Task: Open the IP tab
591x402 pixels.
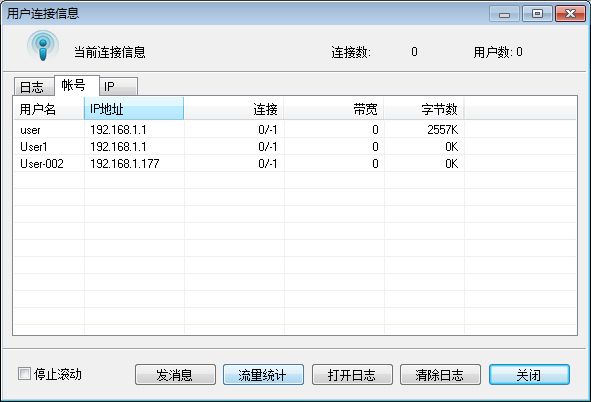Action: click(x=118, y=87)
